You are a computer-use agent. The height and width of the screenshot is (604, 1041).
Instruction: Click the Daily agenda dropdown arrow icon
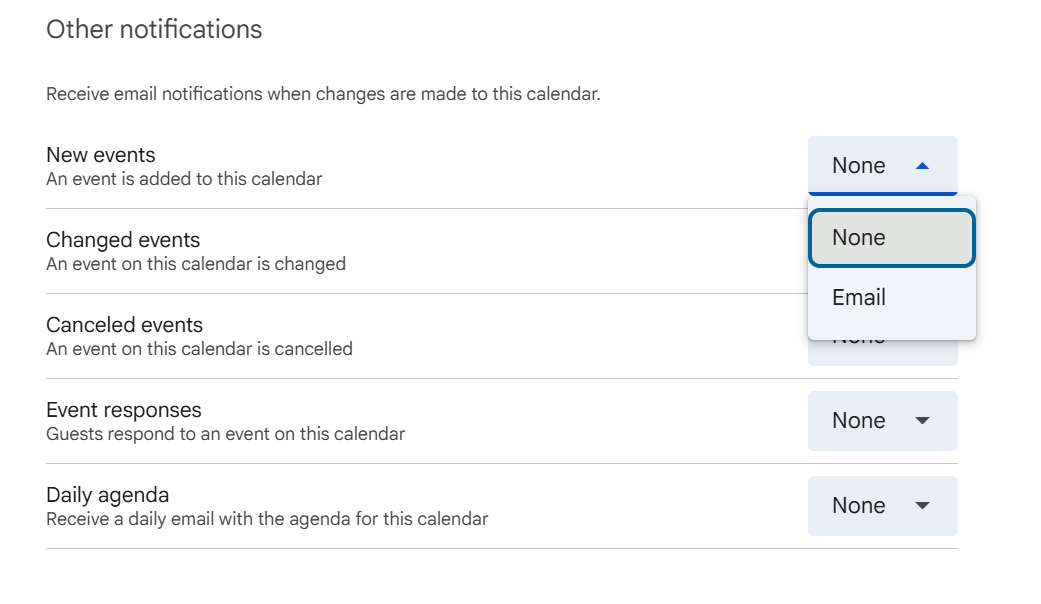click(922, 506)
